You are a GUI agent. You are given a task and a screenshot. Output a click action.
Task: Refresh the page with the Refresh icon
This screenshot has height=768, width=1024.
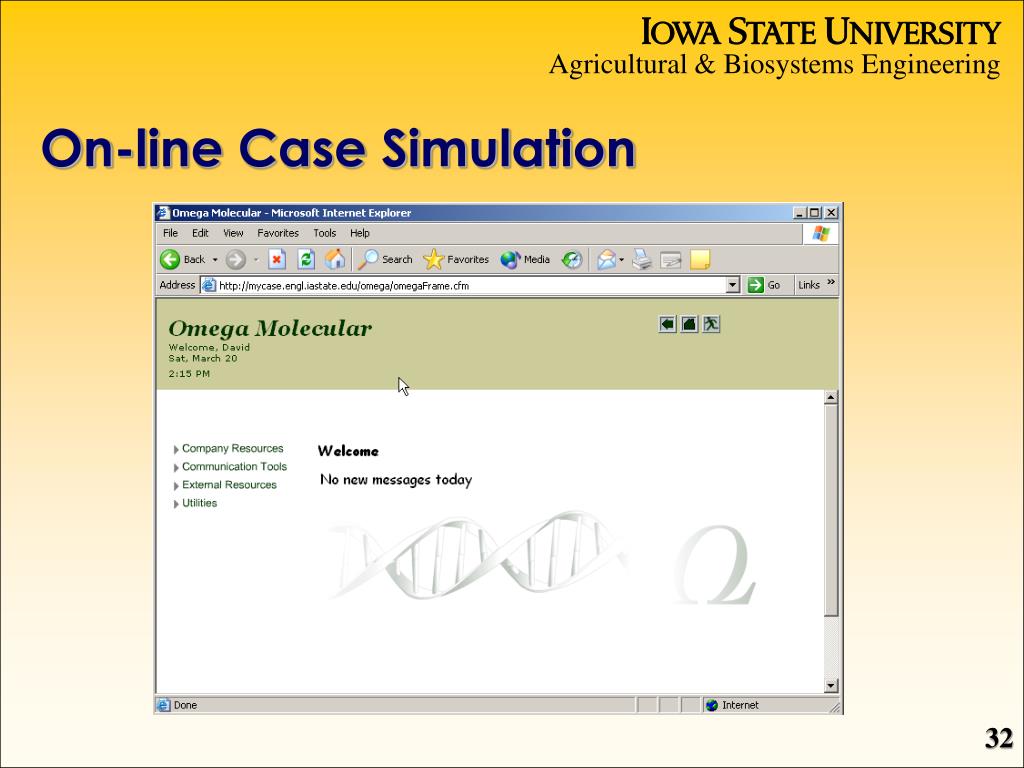(306, 259)
